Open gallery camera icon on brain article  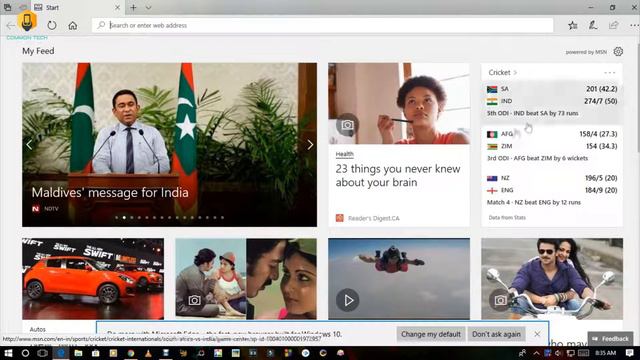(x=347, y=125)
